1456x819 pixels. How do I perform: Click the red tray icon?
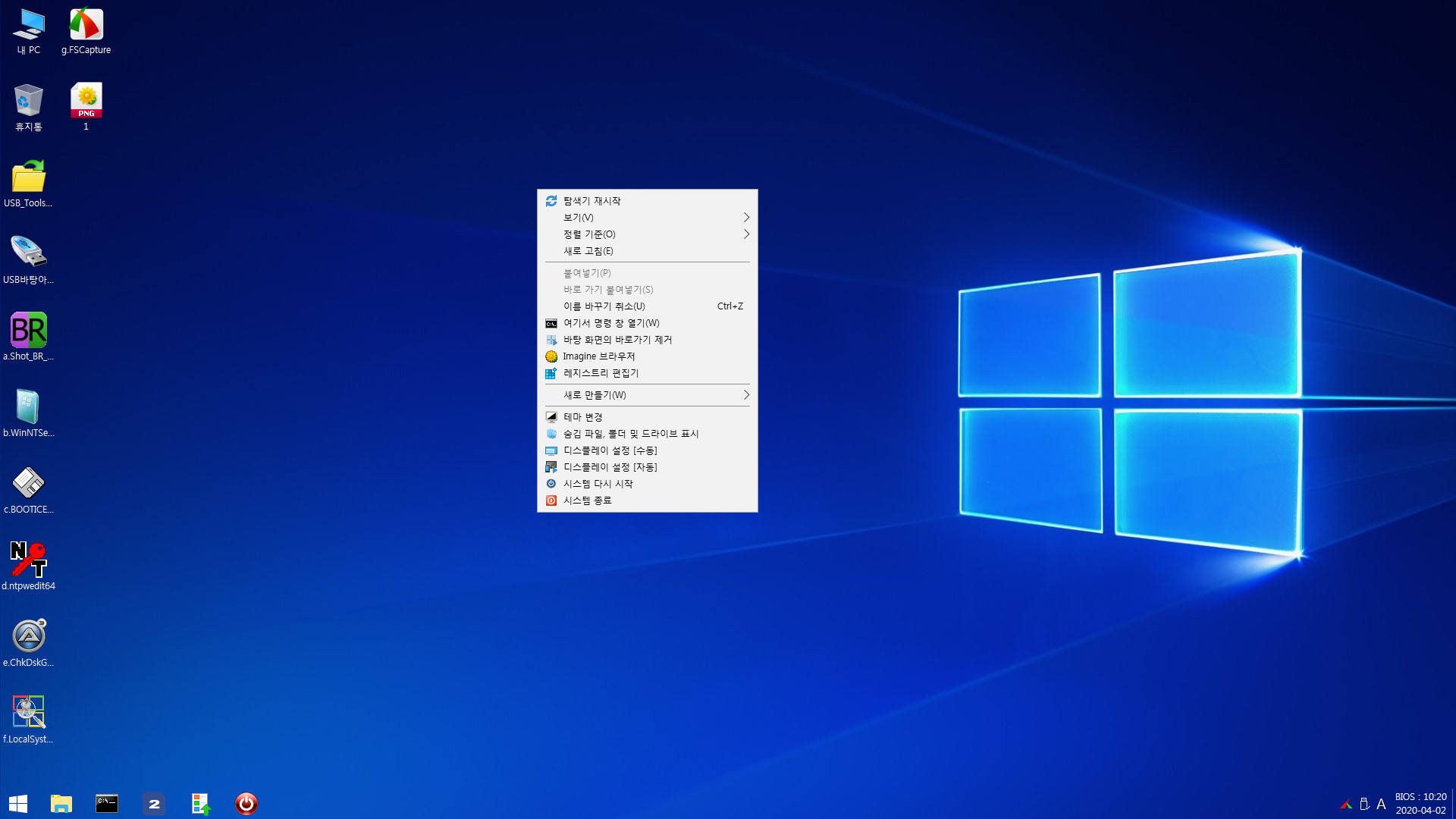tap(1346, 804)
